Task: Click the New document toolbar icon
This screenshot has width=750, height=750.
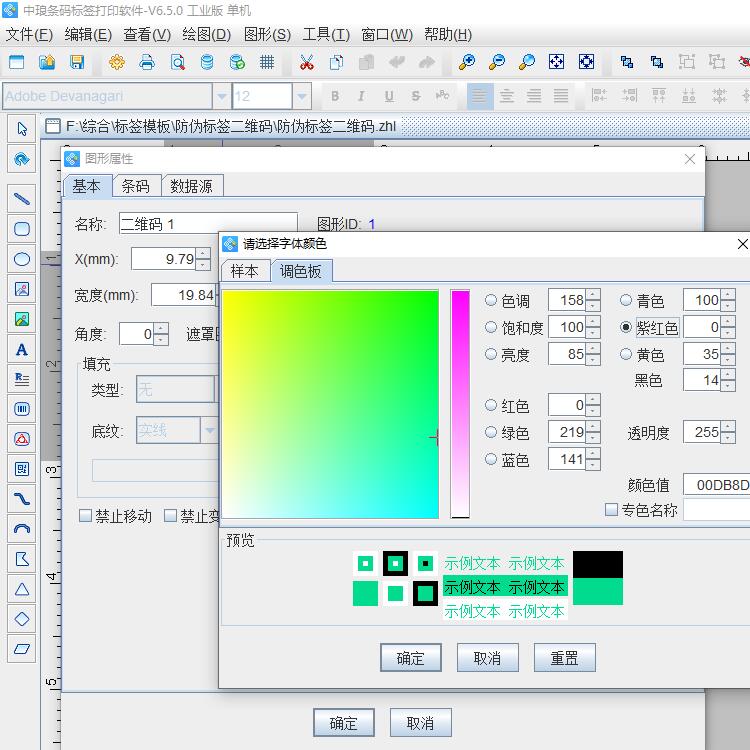Action: coord(17,62)
